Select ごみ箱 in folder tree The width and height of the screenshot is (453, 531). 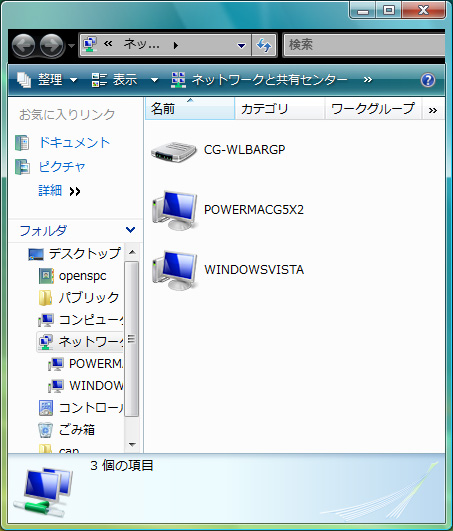pyautogui.click(x=77, y=429)
